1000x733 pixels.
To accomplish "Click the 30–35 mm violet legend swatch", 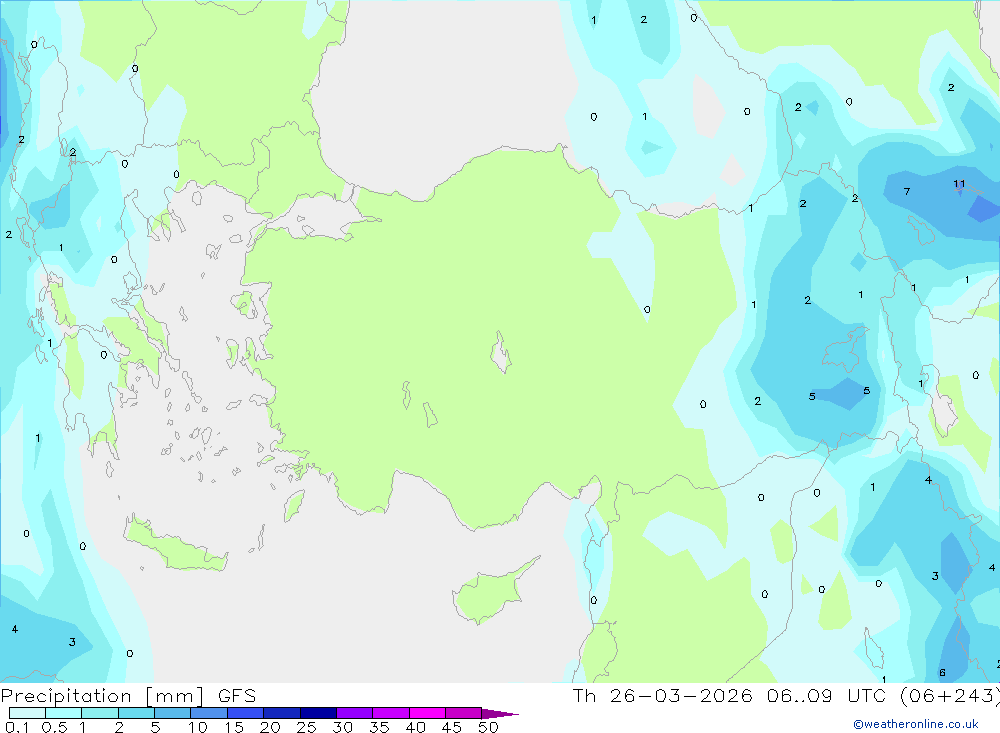I will pyautogui.click(x=355, y=713).
